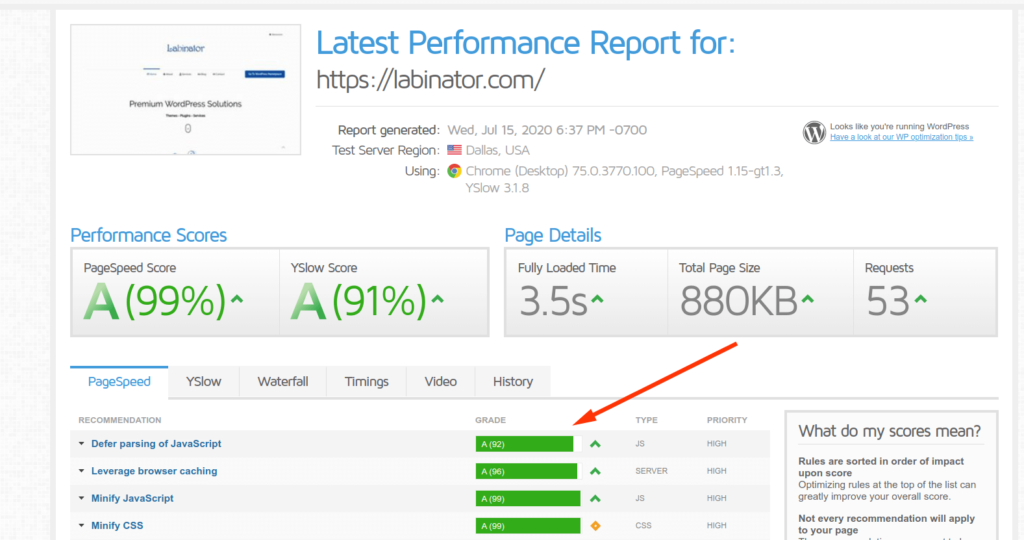Click the https://labinator.com/ report URL
Screen dimensions: 1024x540
coord(430,80)
